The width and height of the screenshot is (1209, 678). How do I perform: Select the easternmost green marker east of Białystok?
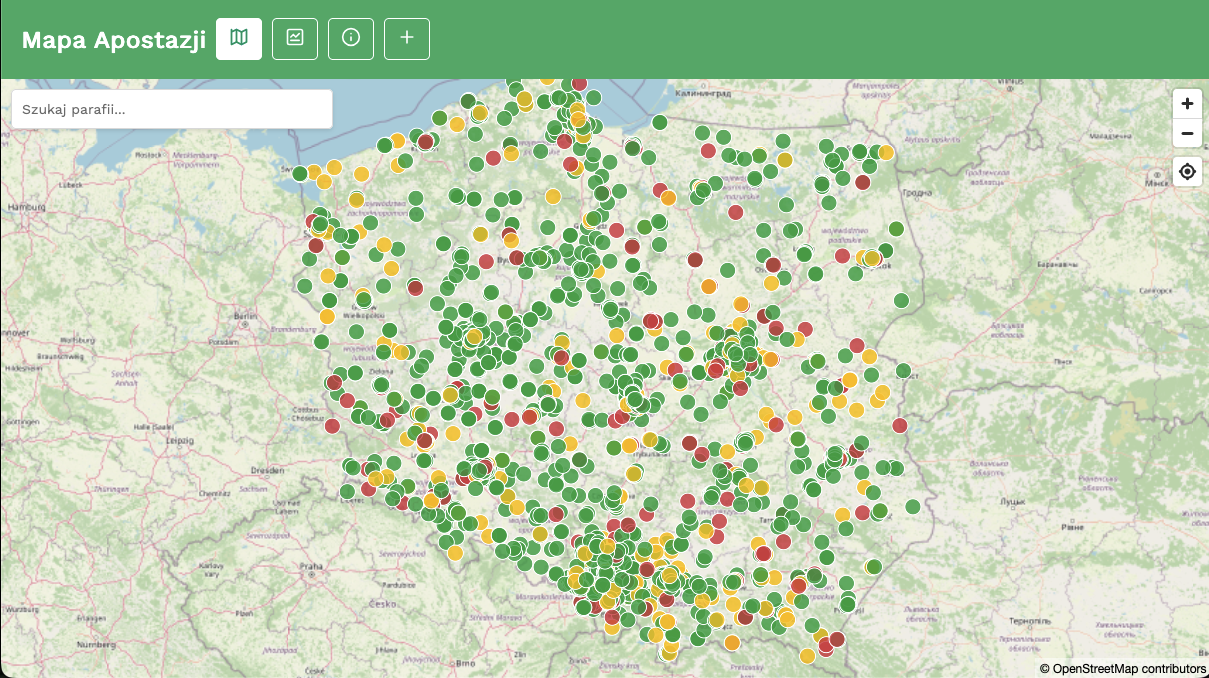901,300
